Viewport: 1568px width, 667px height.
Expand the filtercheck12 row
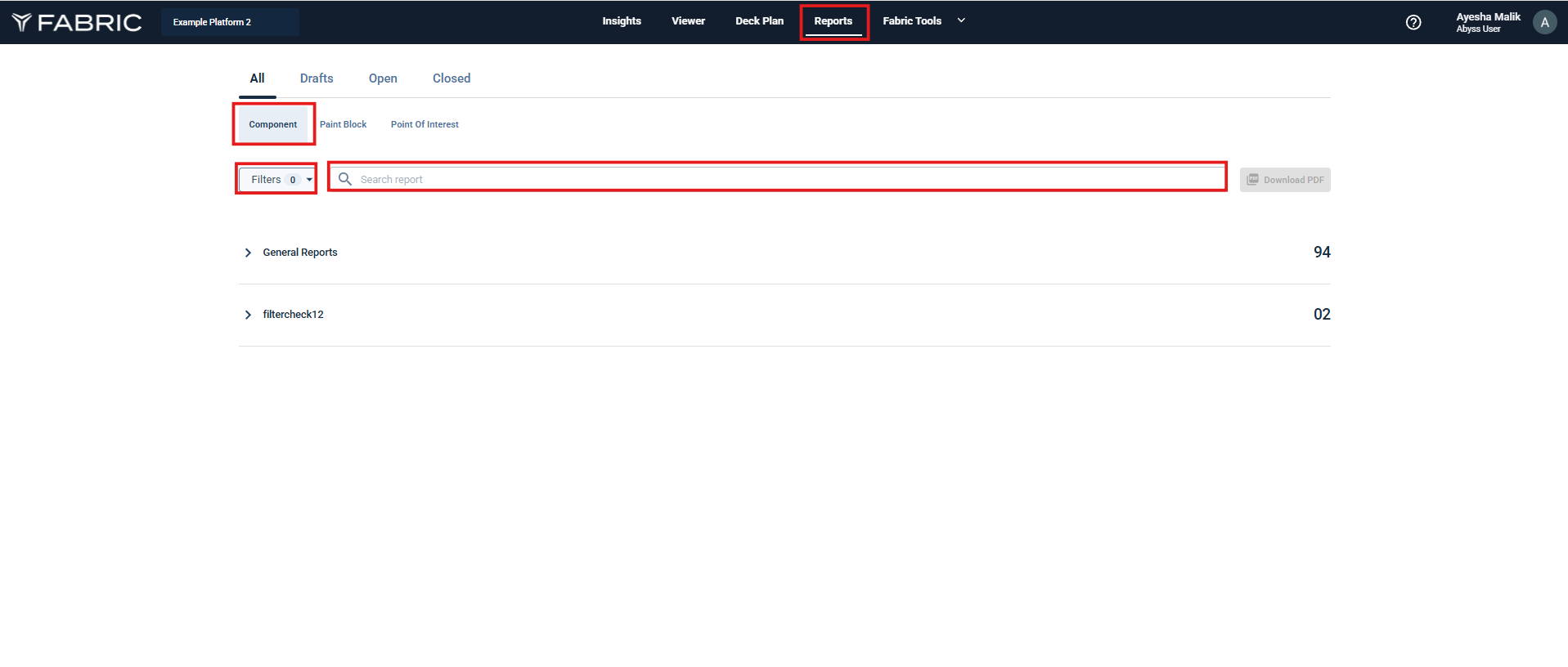click(248, 315)
